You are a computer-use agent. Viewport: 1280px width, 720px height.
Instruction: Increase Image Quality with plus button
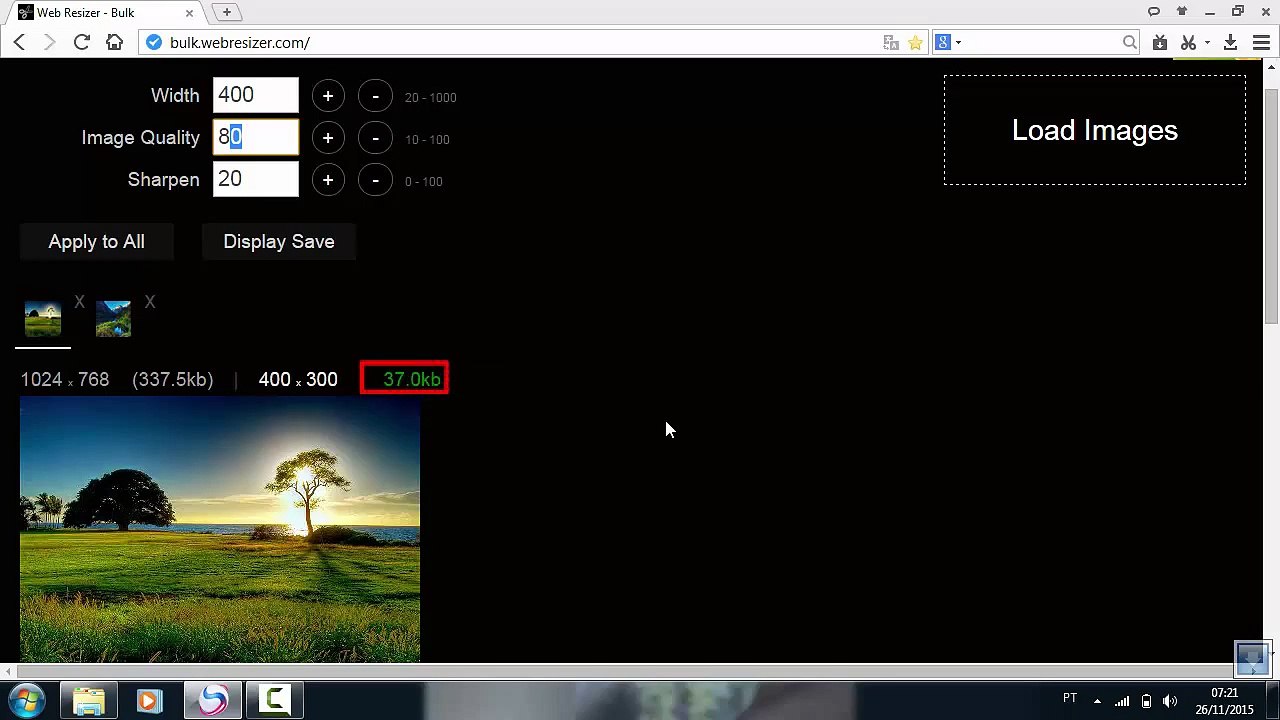coord(328,138)
